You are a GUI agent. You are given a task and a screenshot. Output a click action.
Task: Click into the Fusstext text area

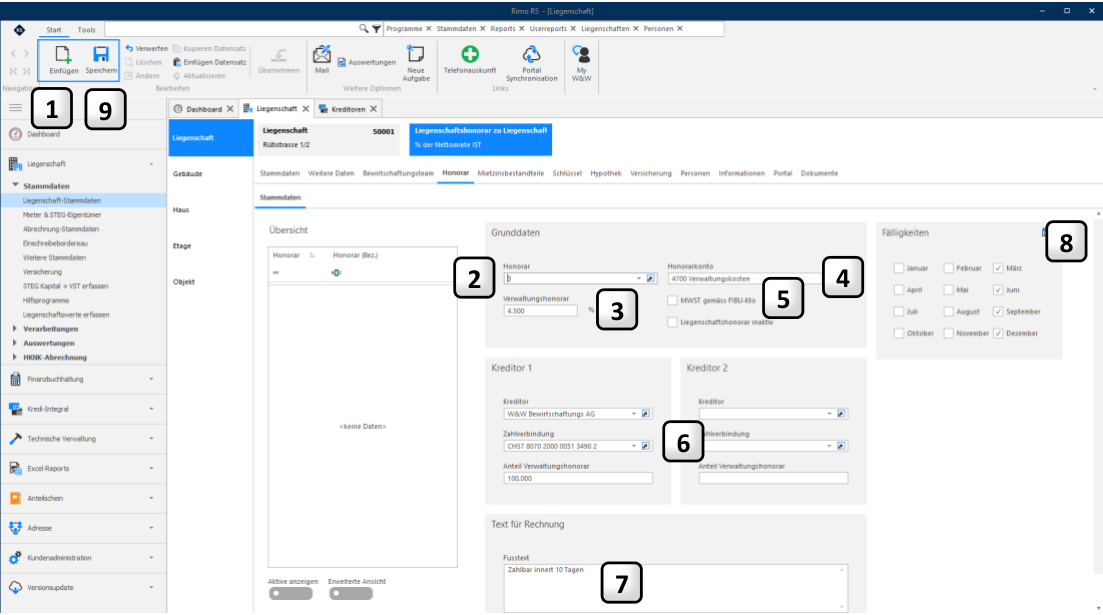[x=675, y=588]
